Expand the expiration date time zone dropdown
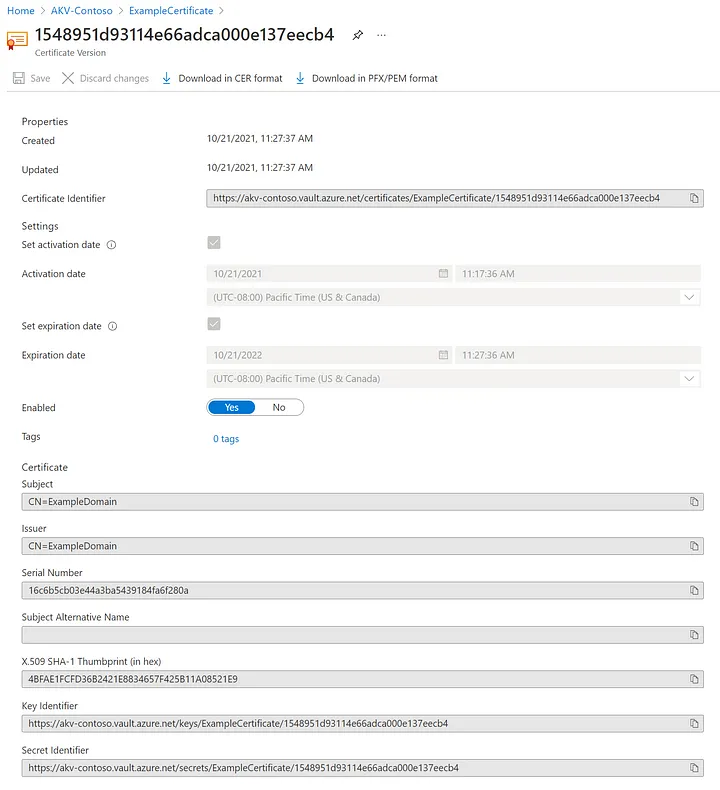 coord(689,378)
